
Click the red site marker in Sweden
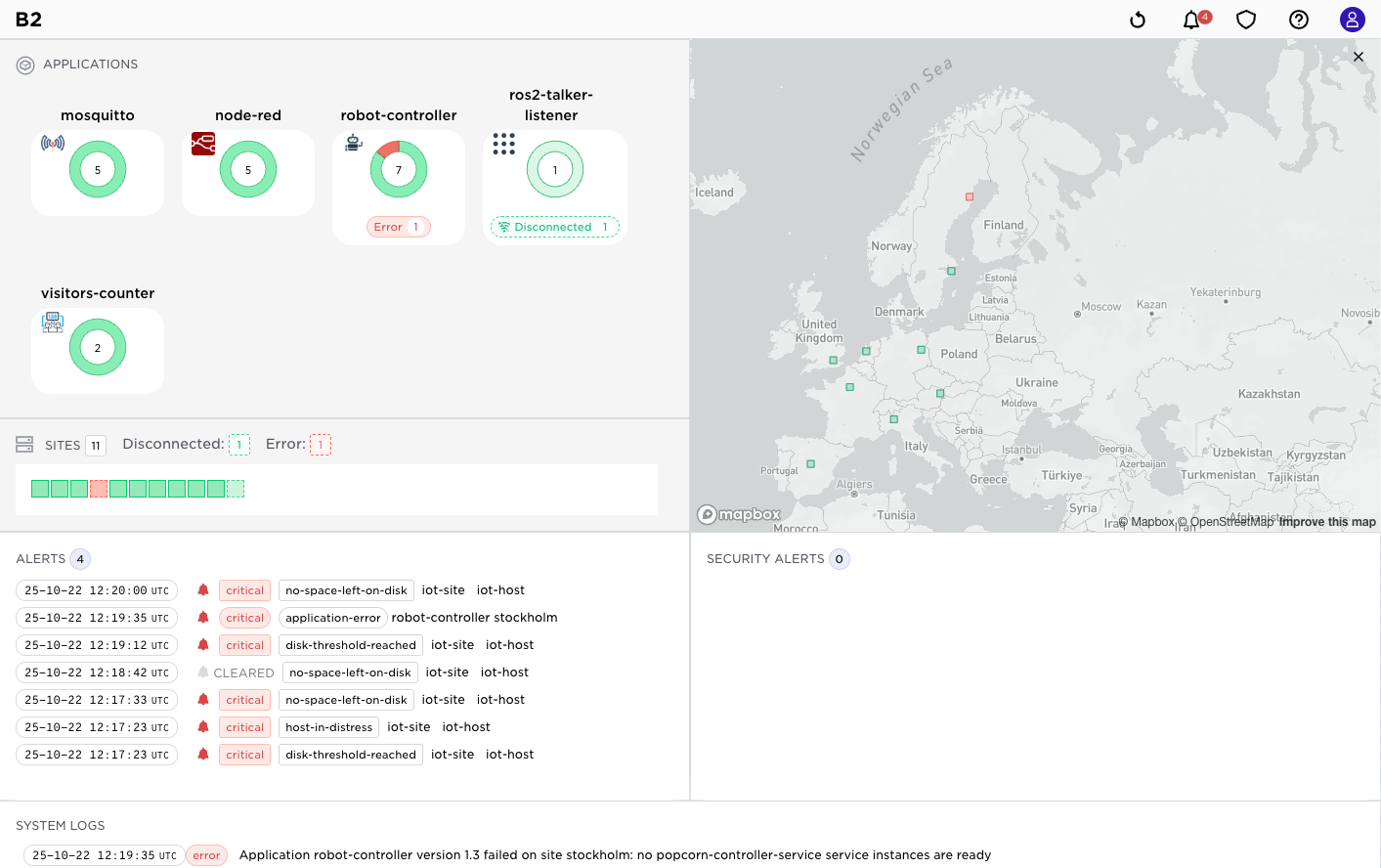pyautogui.click(x=970, y=196)
